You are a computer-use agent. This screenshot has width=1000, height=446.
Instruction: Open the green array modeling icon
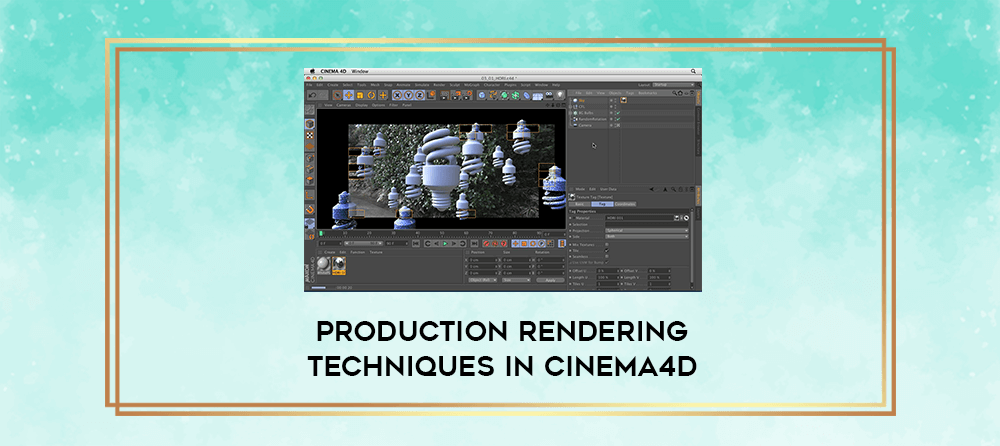pos(515,95)
